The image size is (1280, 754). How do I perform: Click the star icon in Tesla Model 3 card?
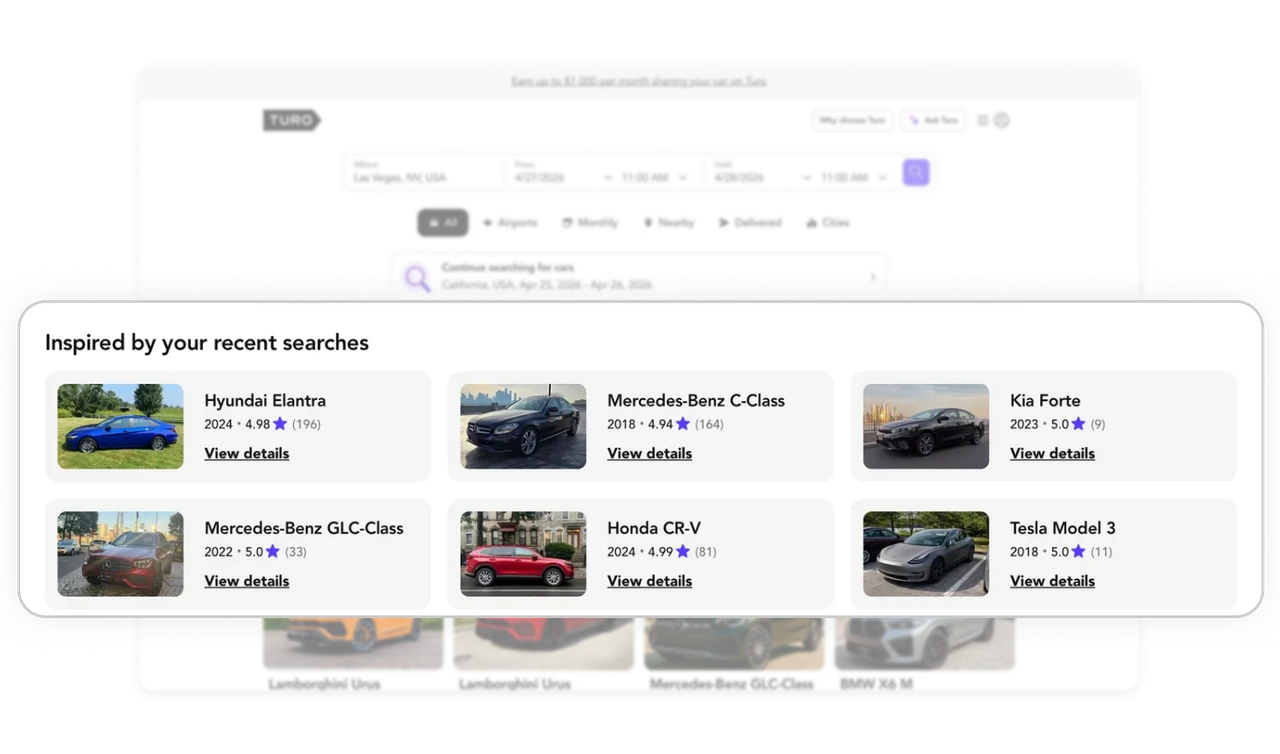(x=1078, y=552)
